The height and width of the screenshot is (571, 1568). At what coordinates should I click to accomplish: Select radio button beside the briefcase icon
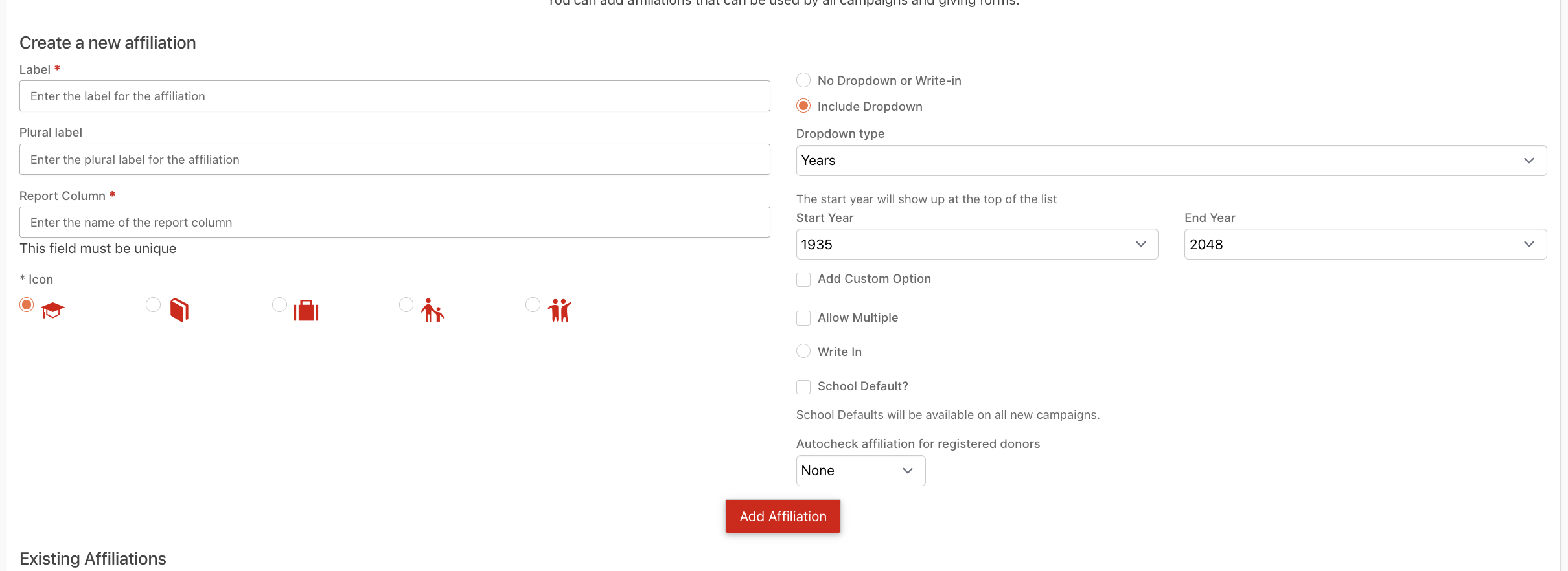(279, 304)
